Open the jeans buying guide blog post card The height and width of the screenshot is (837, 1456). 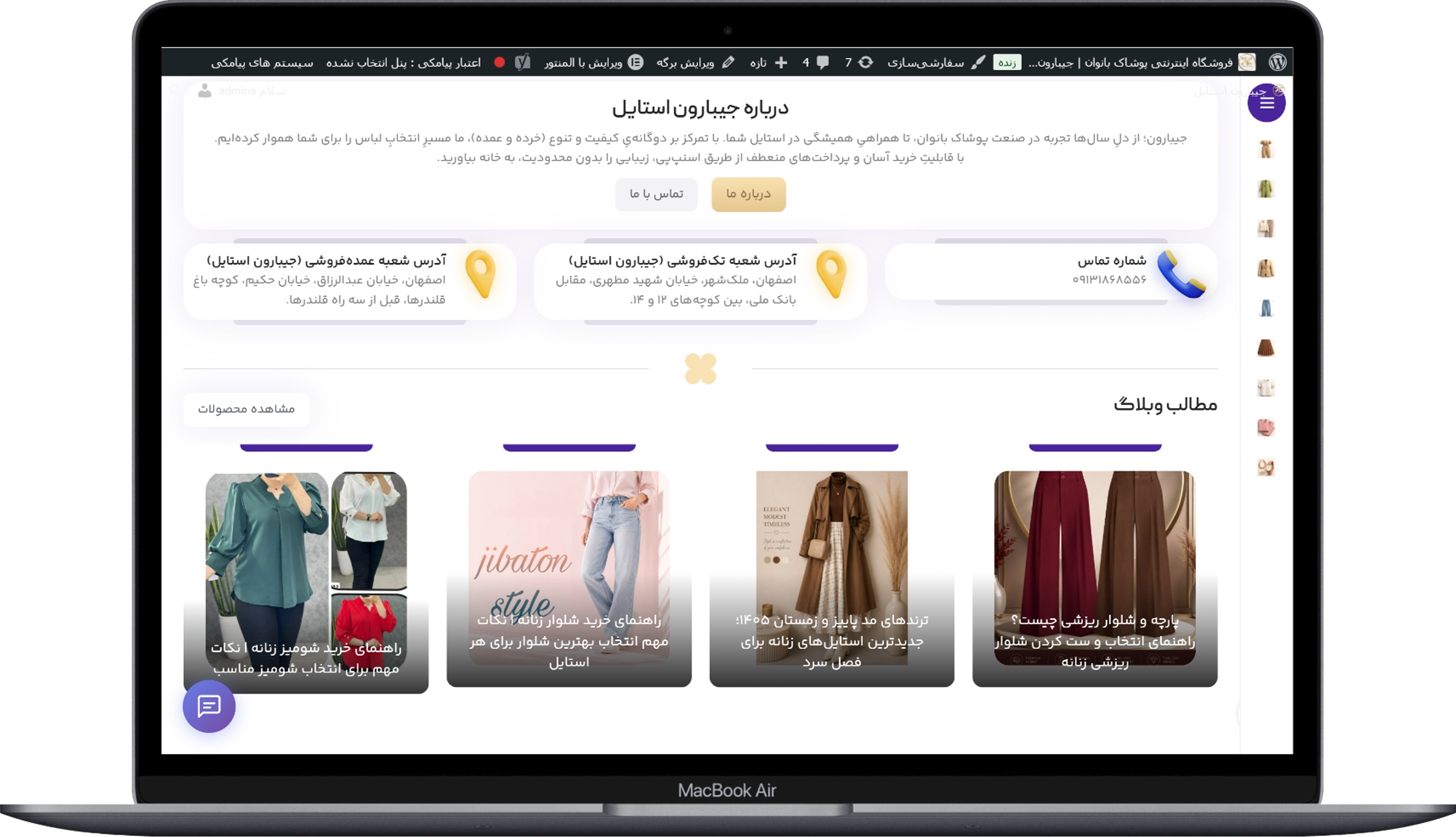[569, 578]
